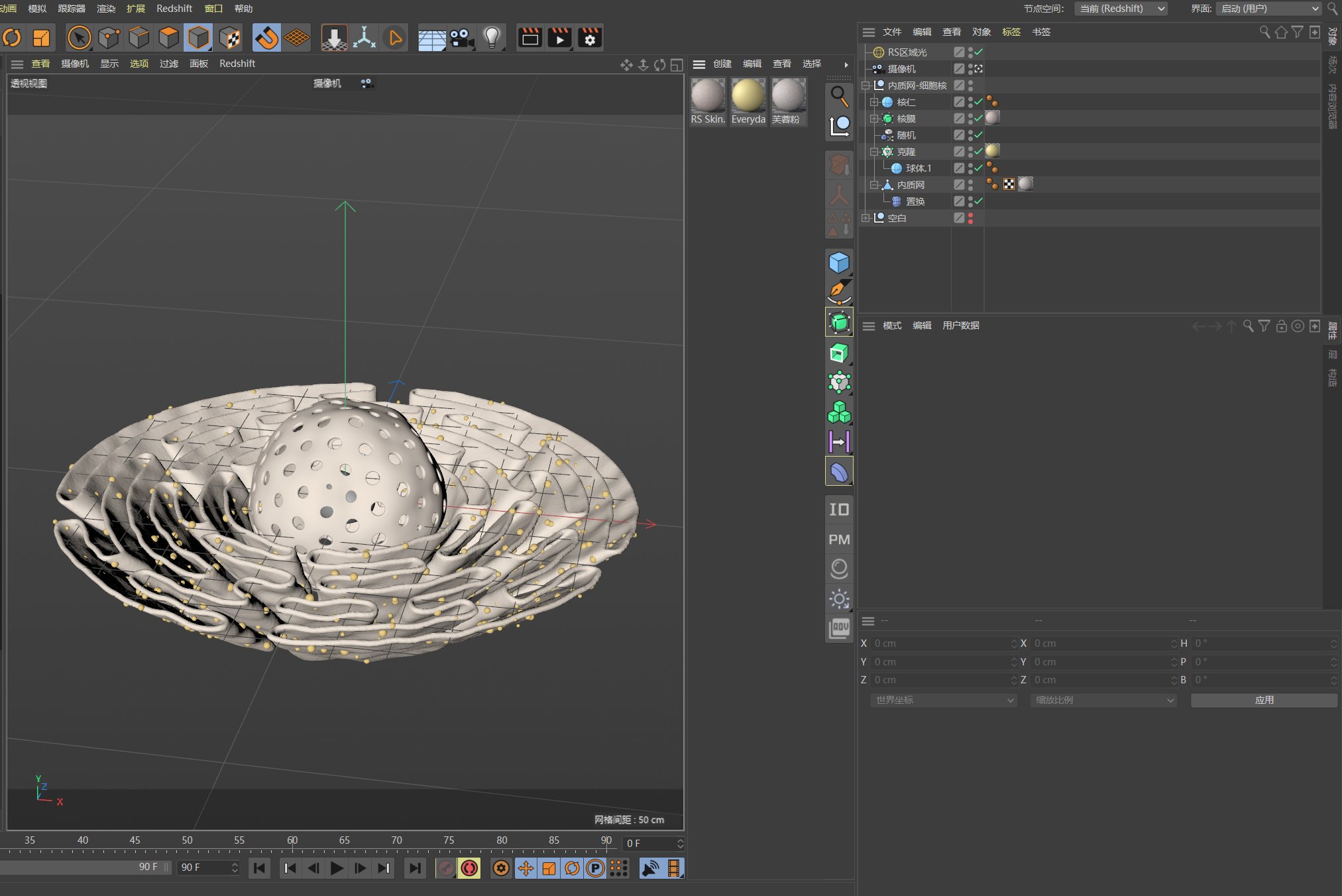The height and width of the screenshot is (896, 1342).
Task: Open the viewport 摄像机 menu
Action: click(x=75, y=64)
